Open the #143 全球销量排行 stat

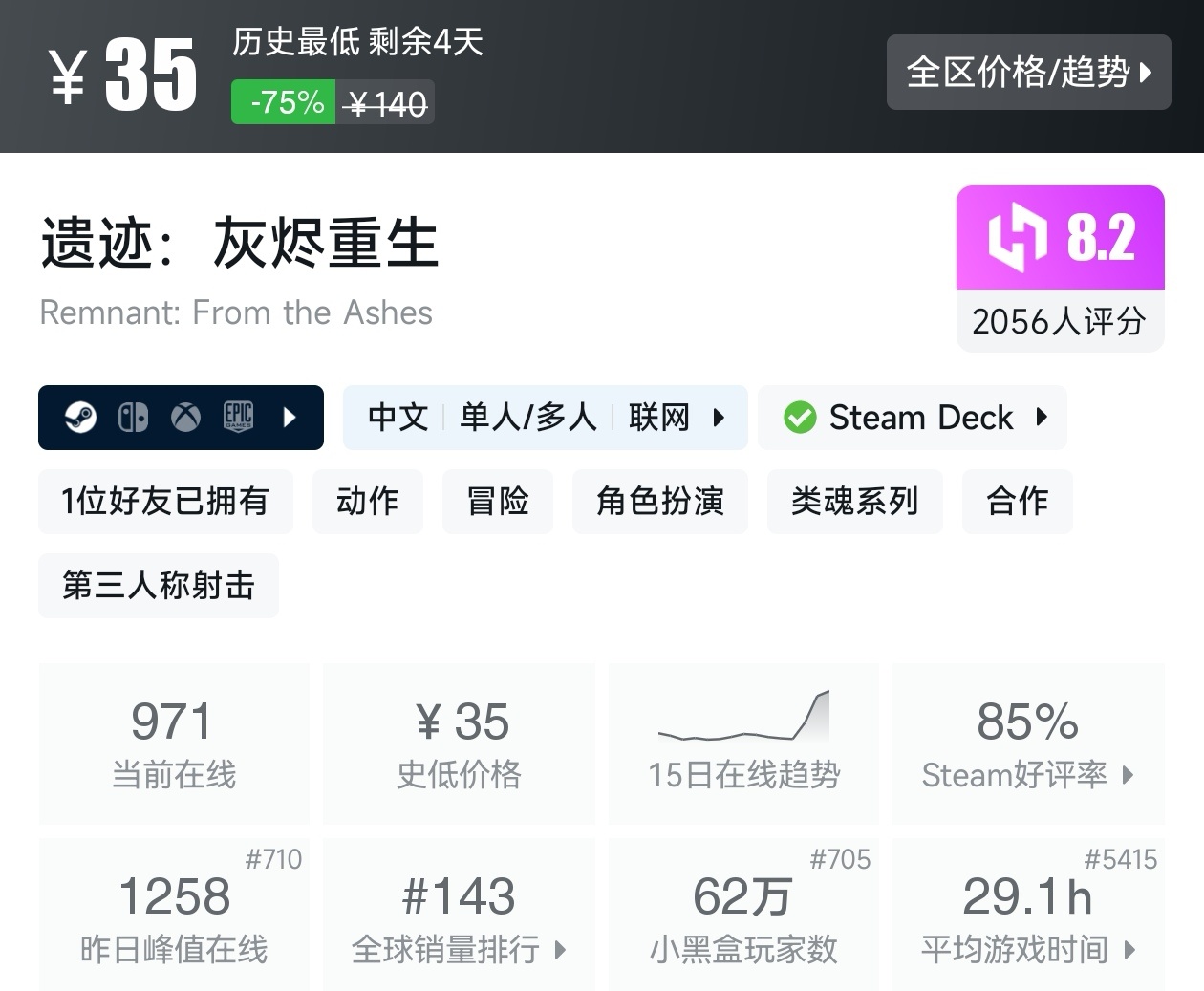click(x=459, y=914)
